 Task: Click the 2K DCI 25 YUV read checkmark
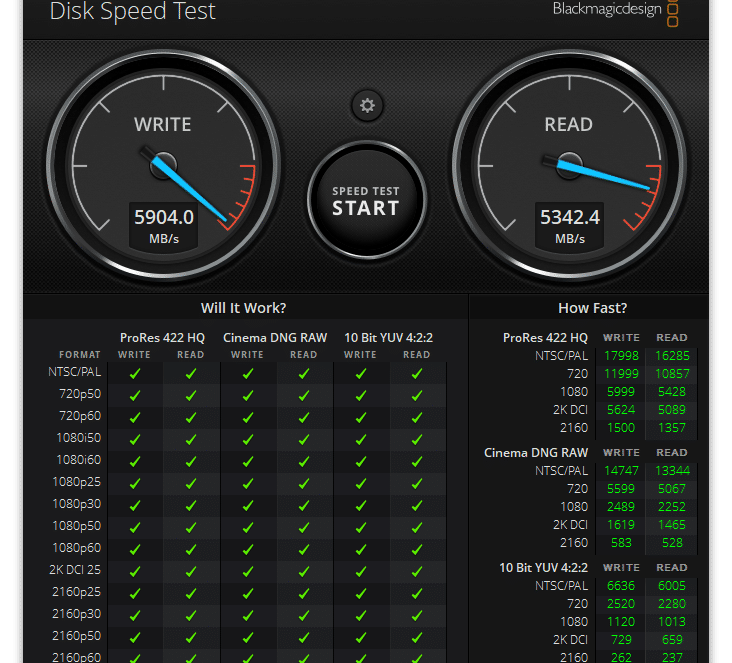click(x=417, y=571)
